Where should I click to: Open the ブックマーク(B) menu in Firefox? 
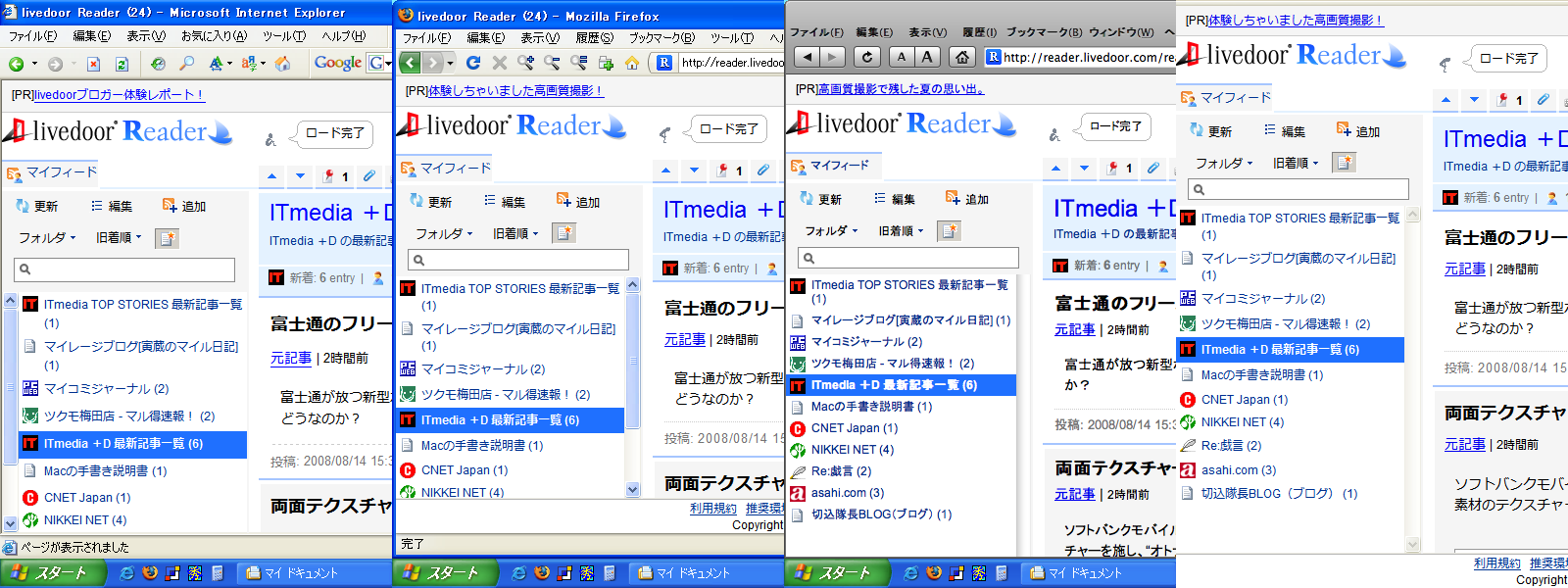661,38
